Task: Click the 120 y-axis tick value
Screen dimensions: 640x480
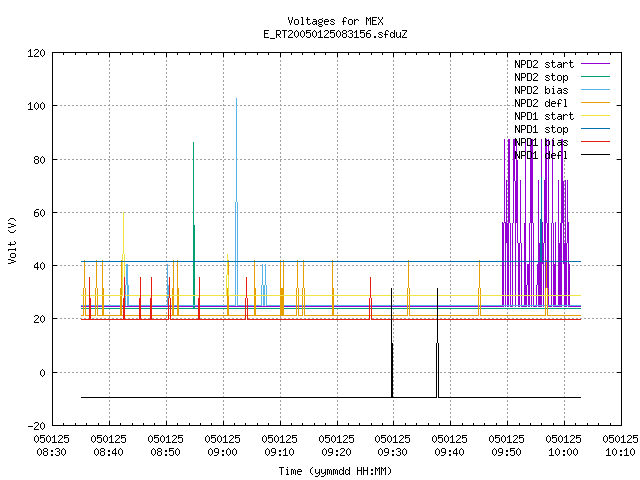Action: point(36,53)
